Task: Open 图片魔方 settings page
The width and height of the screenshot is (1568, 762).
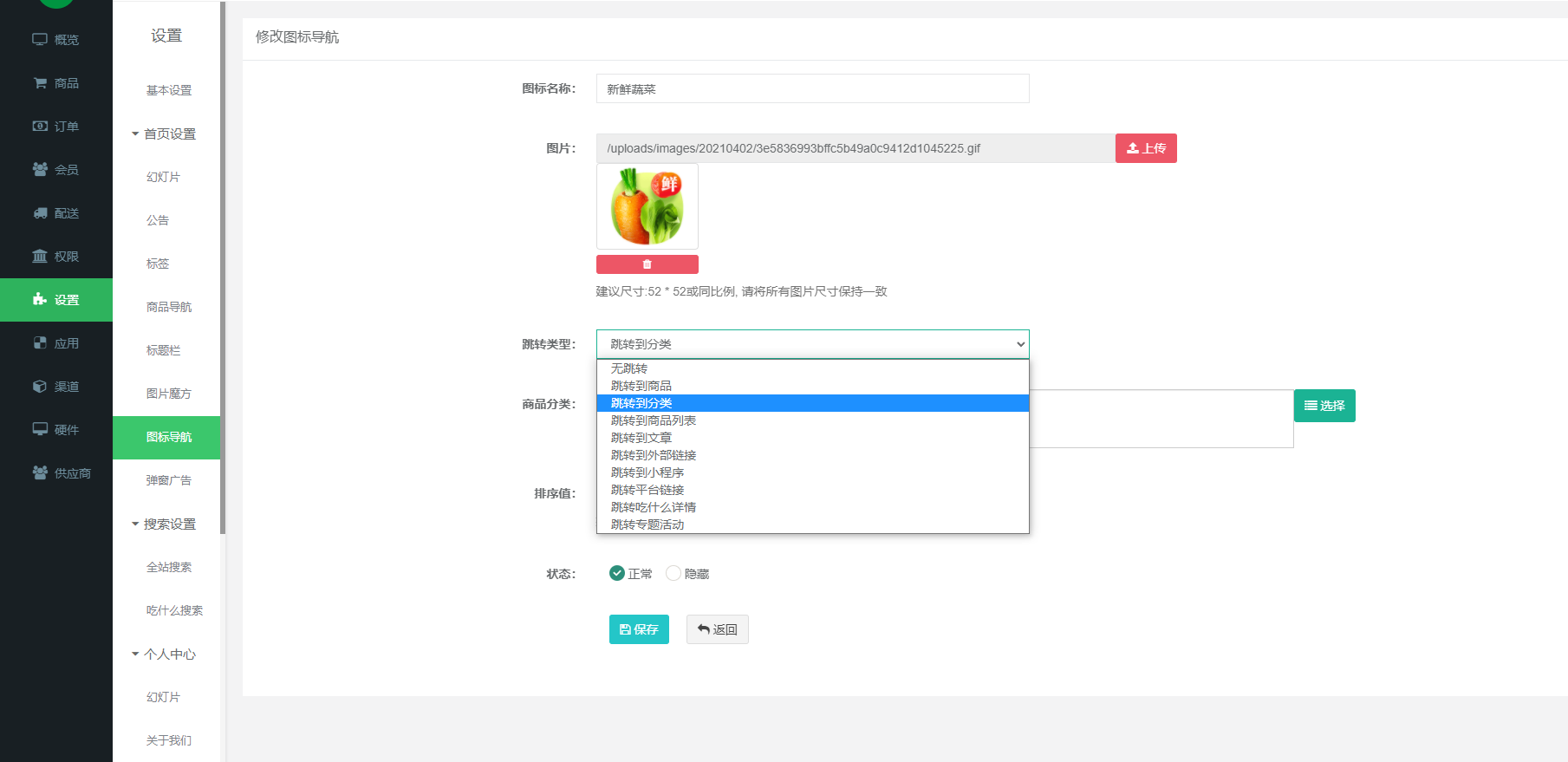Action: coord(168,394)
